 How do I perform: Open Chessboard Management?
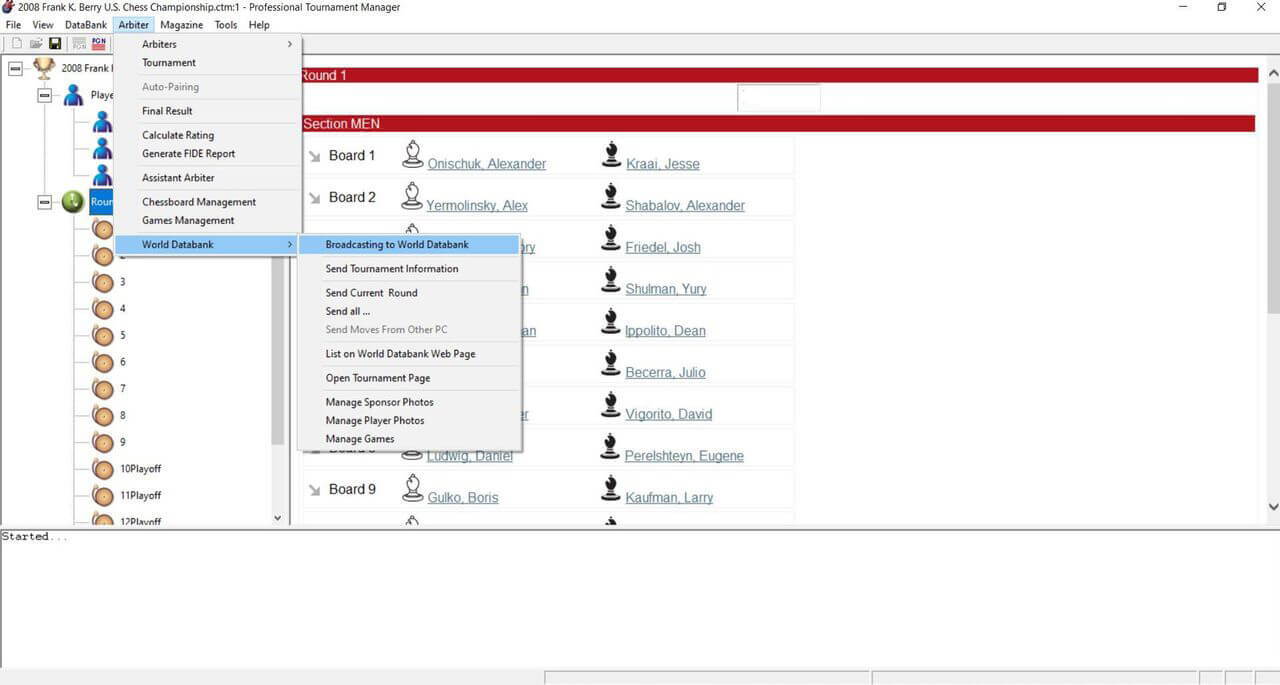[x=207, y=202]
